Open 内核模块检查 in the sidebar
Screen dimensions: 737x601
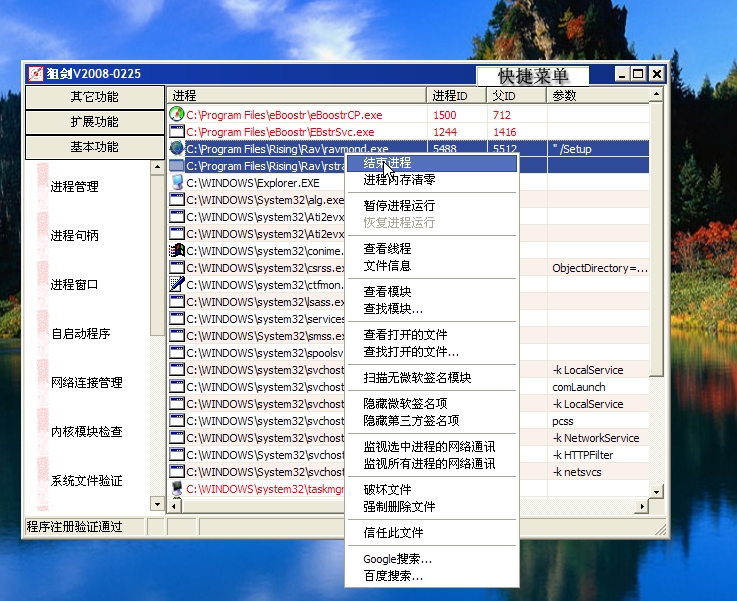pos(86,431)
